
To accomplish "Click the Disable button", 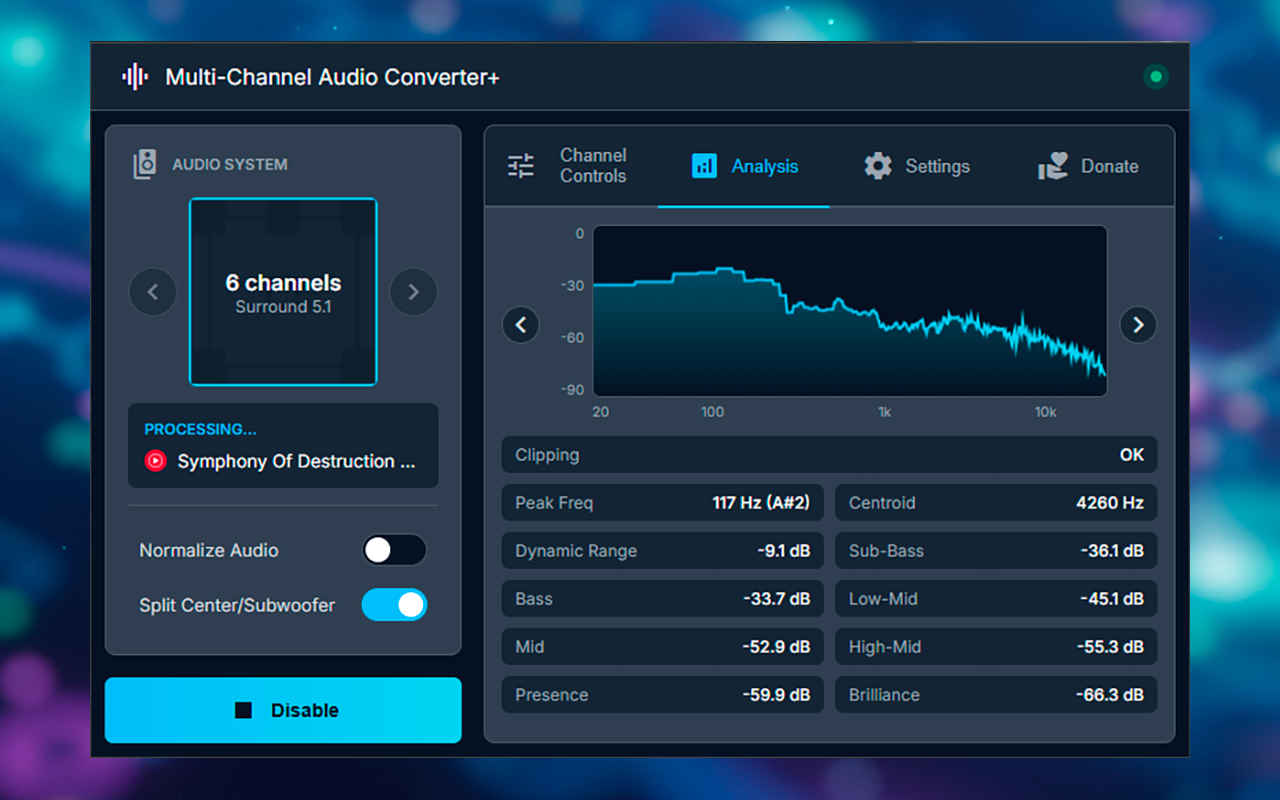I will 283,710.
